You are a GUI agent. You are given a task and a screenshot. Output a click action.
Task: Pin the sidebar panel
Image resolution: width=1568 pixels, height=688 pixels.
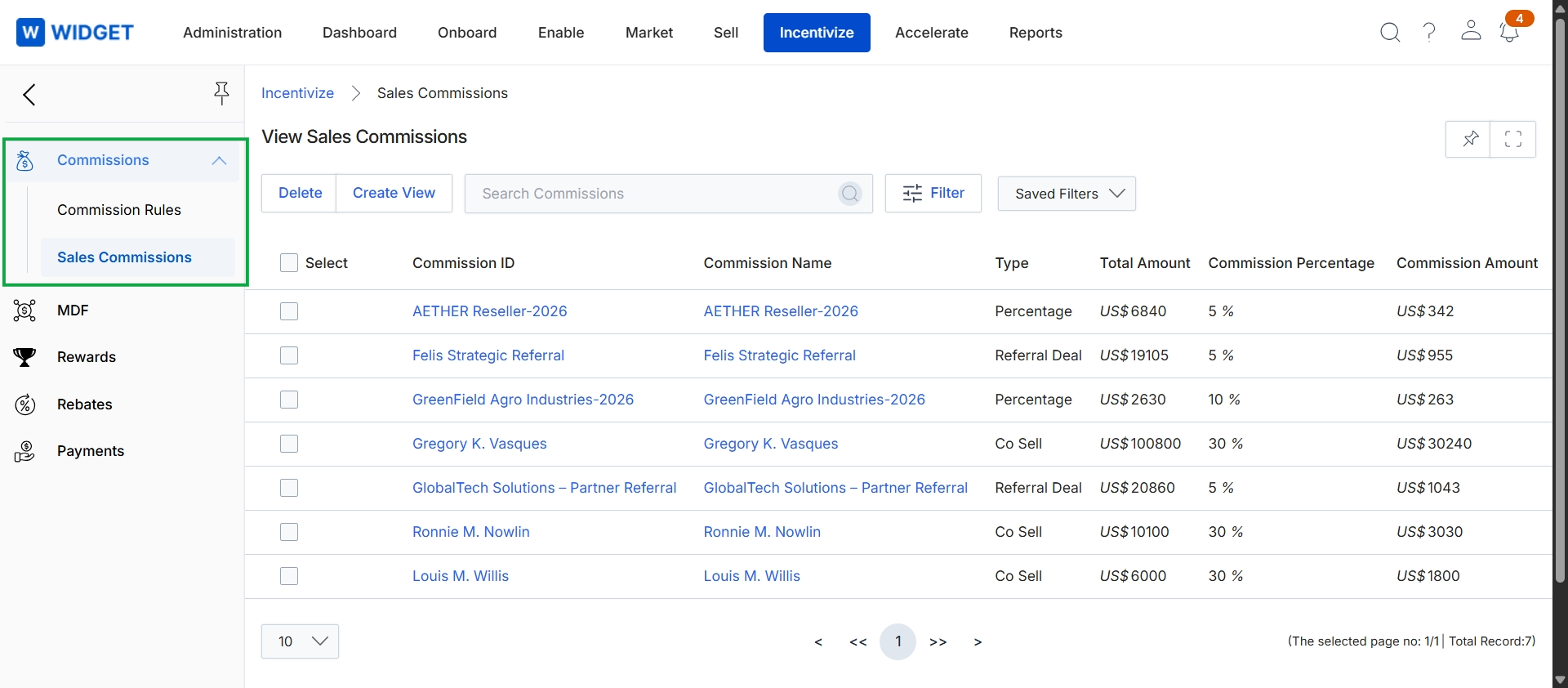221,93
